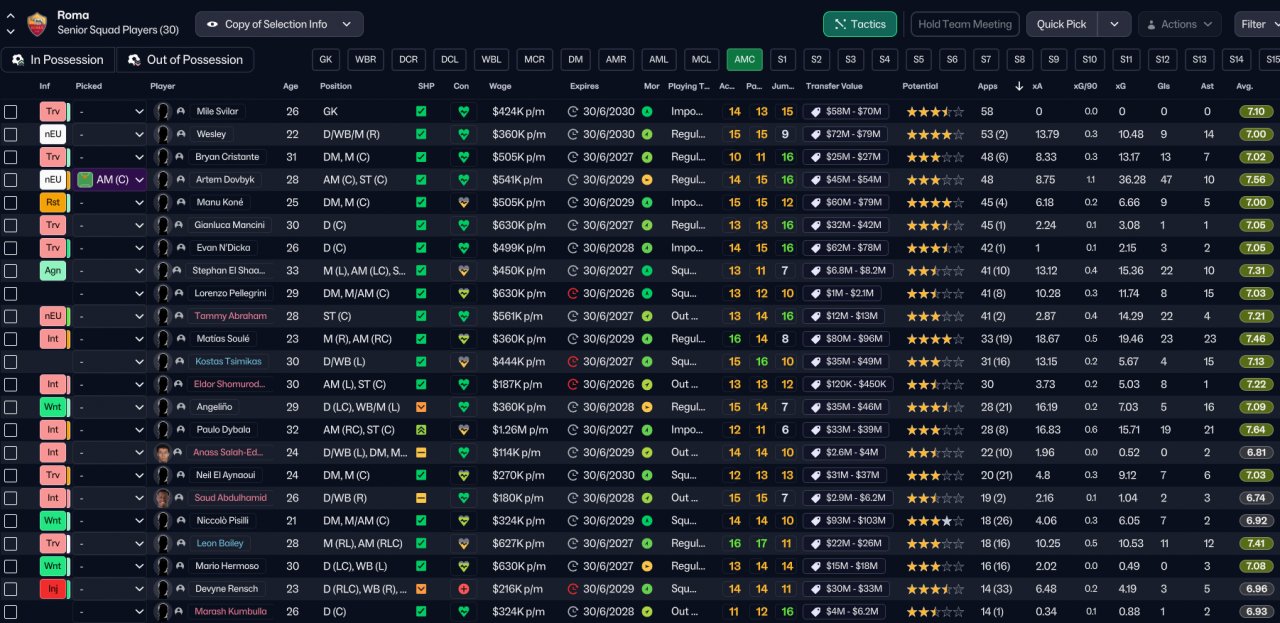Toggle the green SHP checkbox for Gianluca Mancini
This screenshot has height=623, width=1280.
421,226
